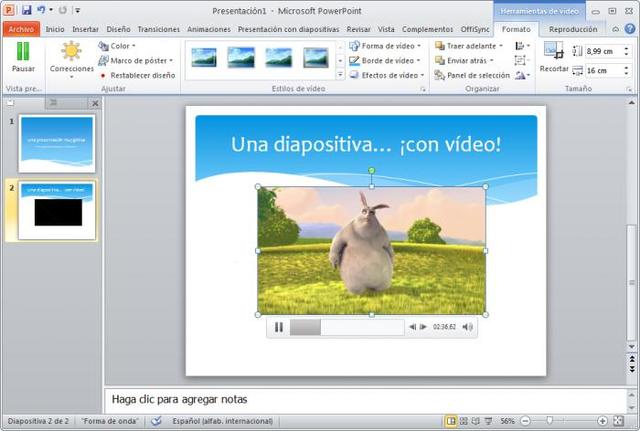Apply the first video style thumbnail
The width and height of the screenshot is (640, 431).
204,58
